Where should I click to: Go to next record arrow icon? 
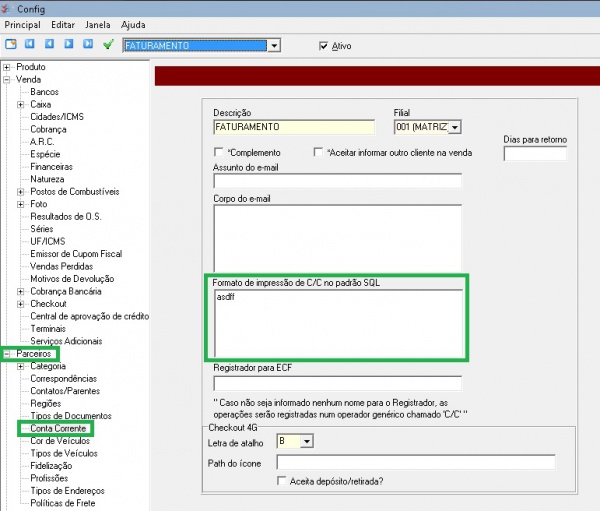coord(68,45)
